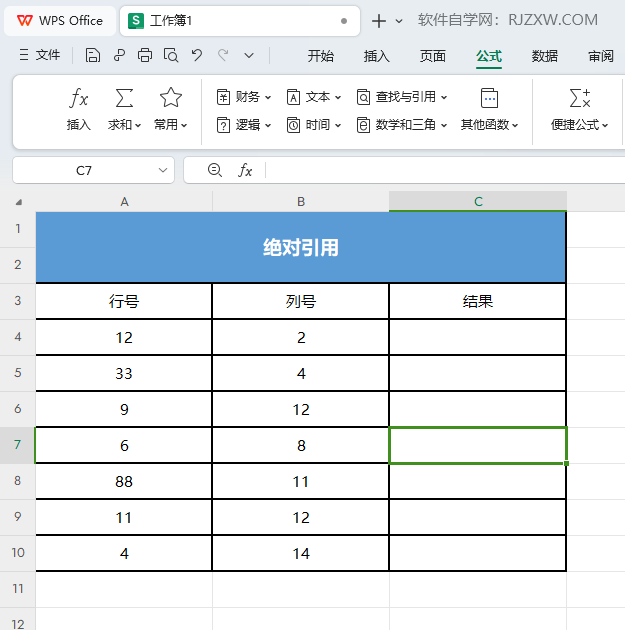Click the 便捷公式 icon
The width and height of the screenshot is (625, 630).
(x=580, y=98)
